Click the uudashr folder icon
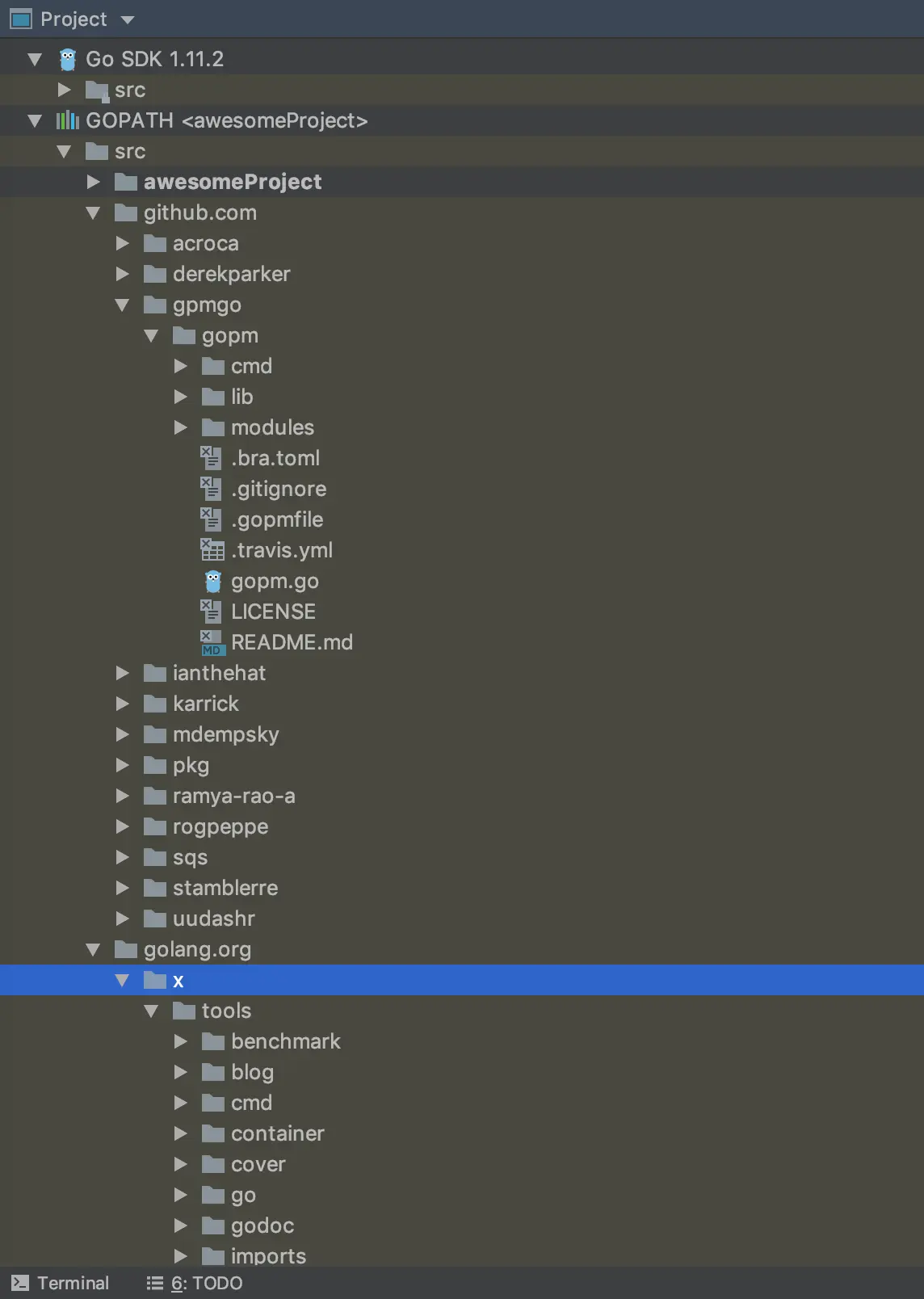The image size is (924, 1299). coord(155,919)
